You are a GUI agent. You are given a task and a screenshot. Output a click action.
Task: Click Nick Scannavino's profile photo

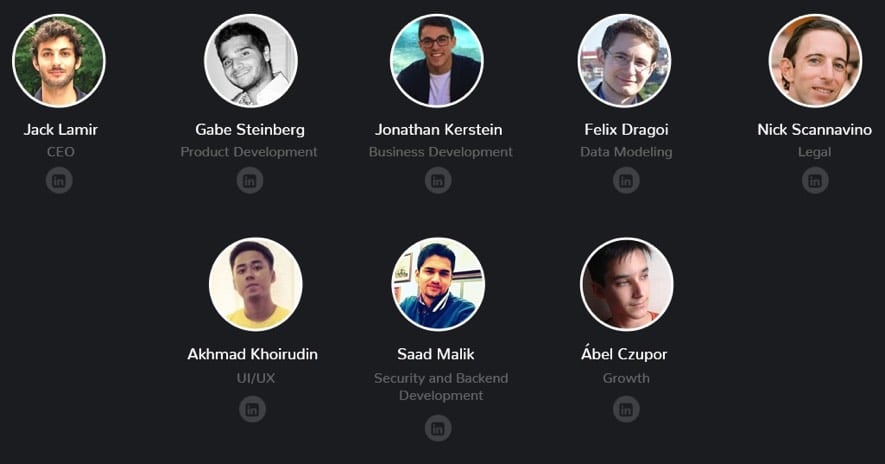coord(816,60)
